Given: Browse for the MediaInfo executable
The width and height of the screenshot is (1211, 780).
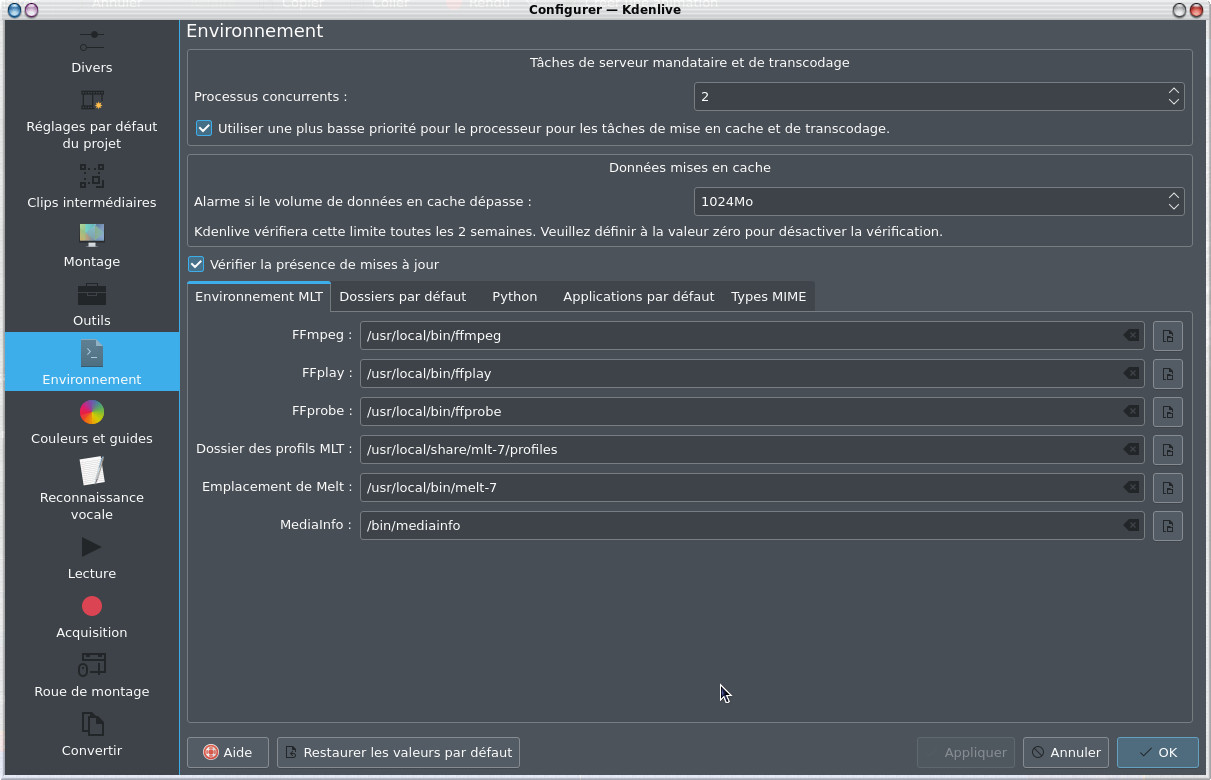Looking at the screenshot, I should 1168,526.
